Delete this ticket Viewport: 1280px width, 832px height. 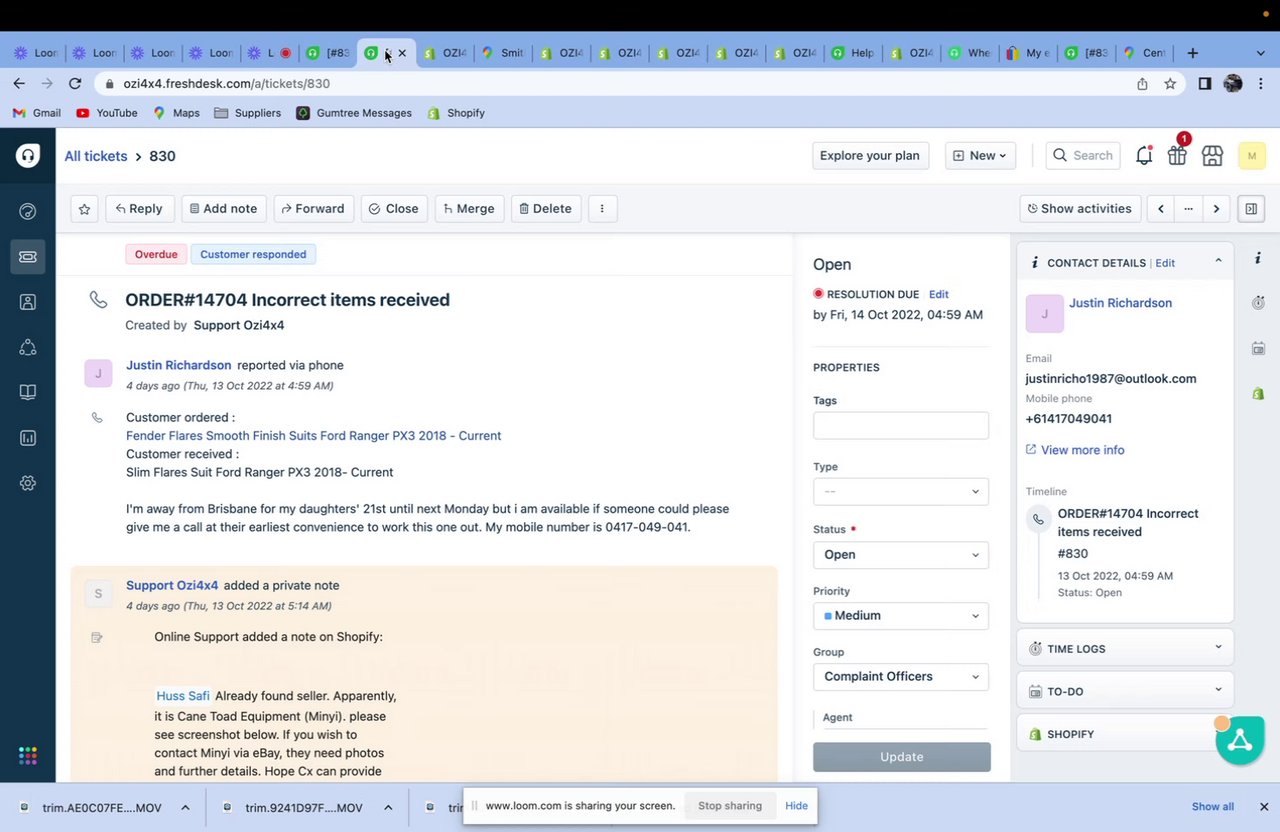(546, 208)
